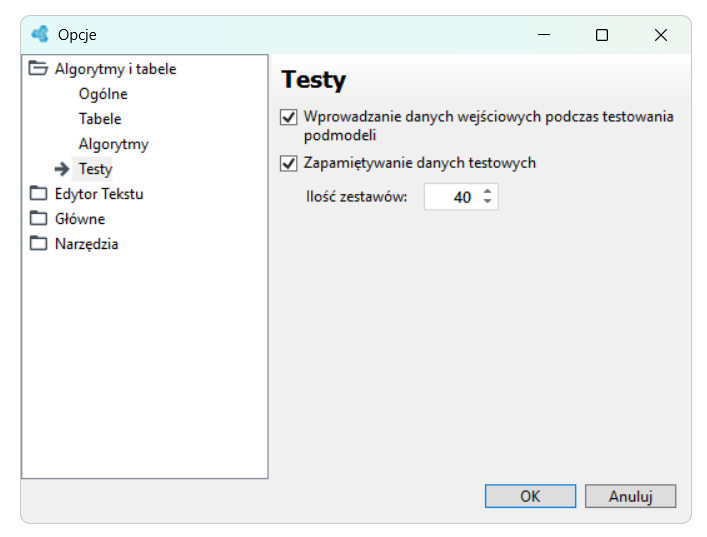Click the open folder icon beside Algorytmy i tabele
The height and width of the screenshot is (537, 707).
coord(38,69)
